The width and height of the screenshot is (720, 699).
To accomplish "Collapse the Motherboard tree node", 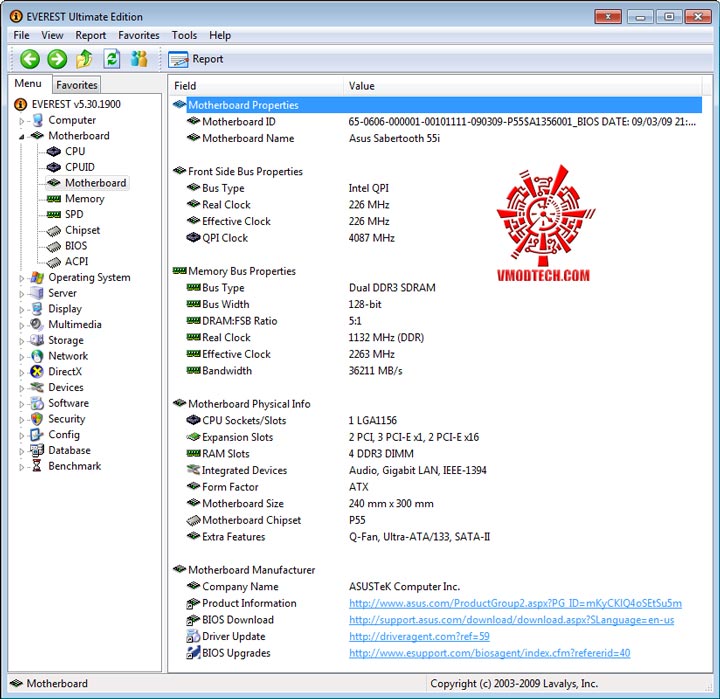I will point(21,136).
